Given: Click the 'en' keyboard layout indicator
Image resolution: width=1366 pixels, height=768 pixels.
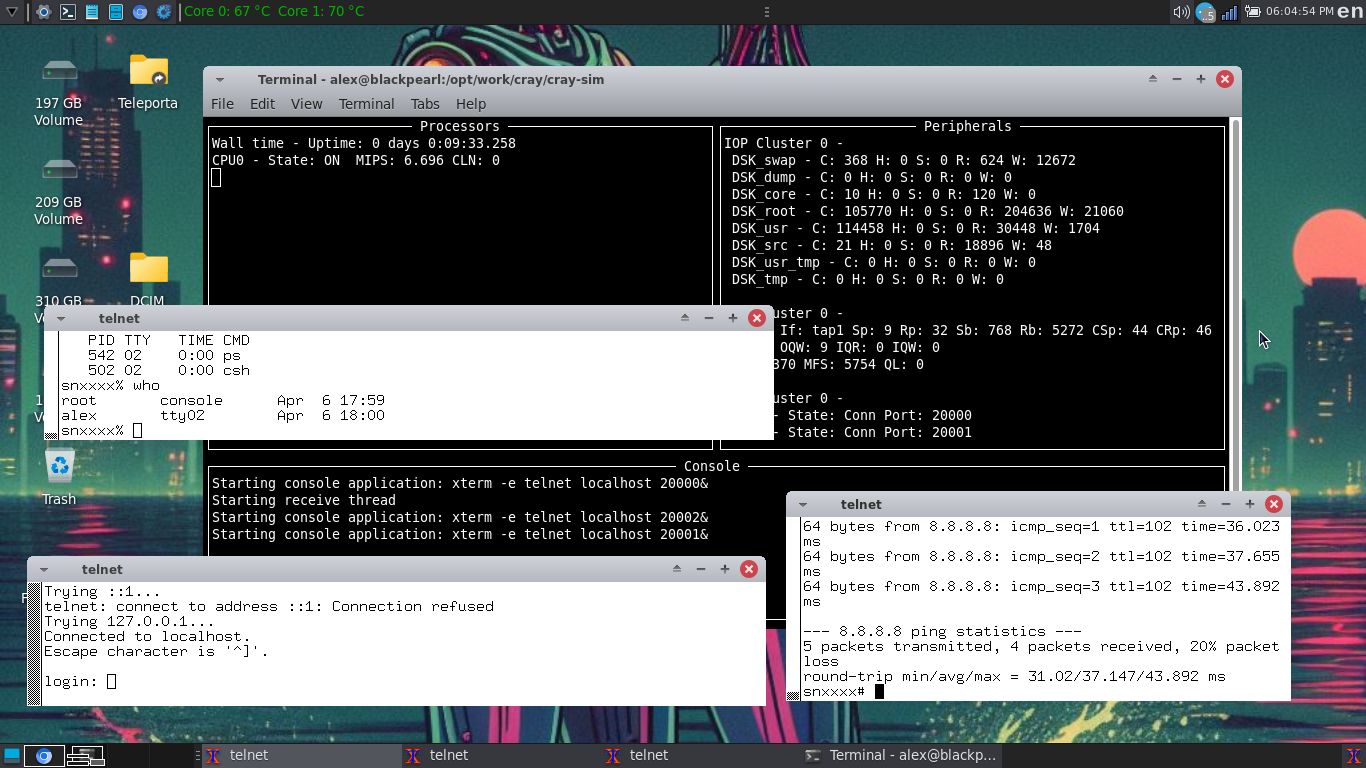Looking at the screenshot, I should coord(1352,12).
